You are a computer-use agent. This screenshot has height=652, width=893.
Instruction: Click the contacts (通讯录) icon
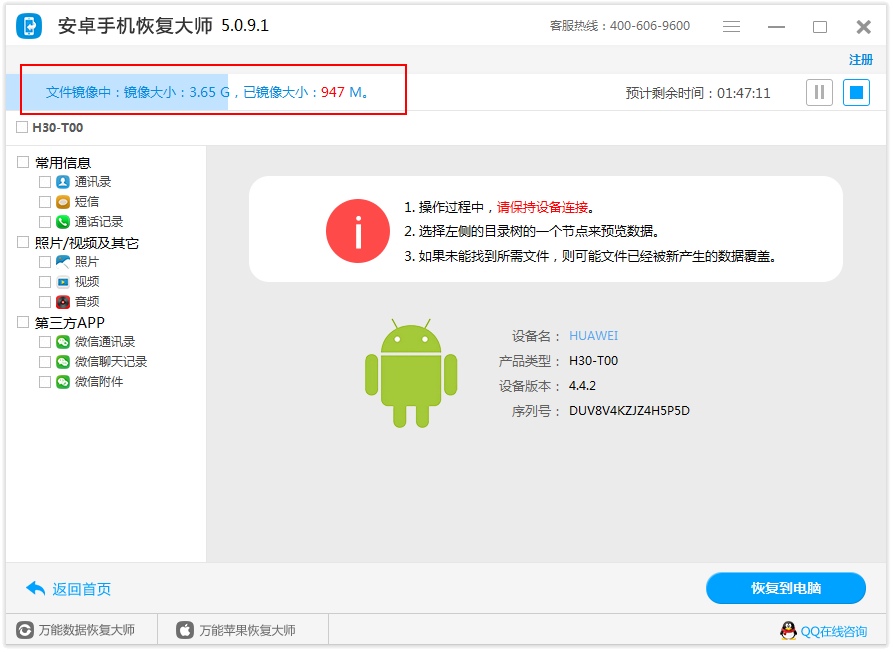point(63,182)
